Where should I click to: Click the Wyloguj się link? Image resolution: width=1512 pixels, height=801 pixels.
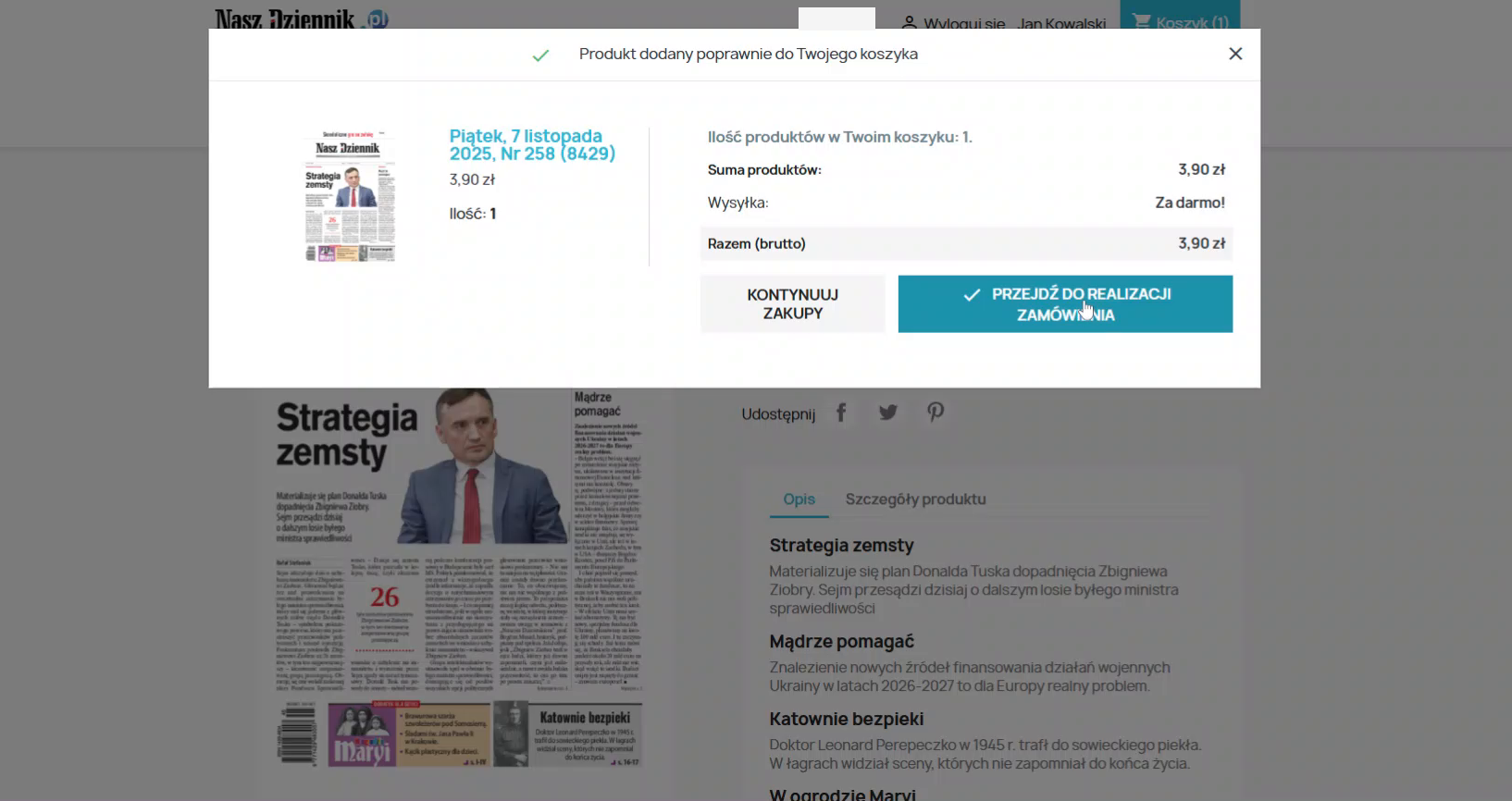964,23
